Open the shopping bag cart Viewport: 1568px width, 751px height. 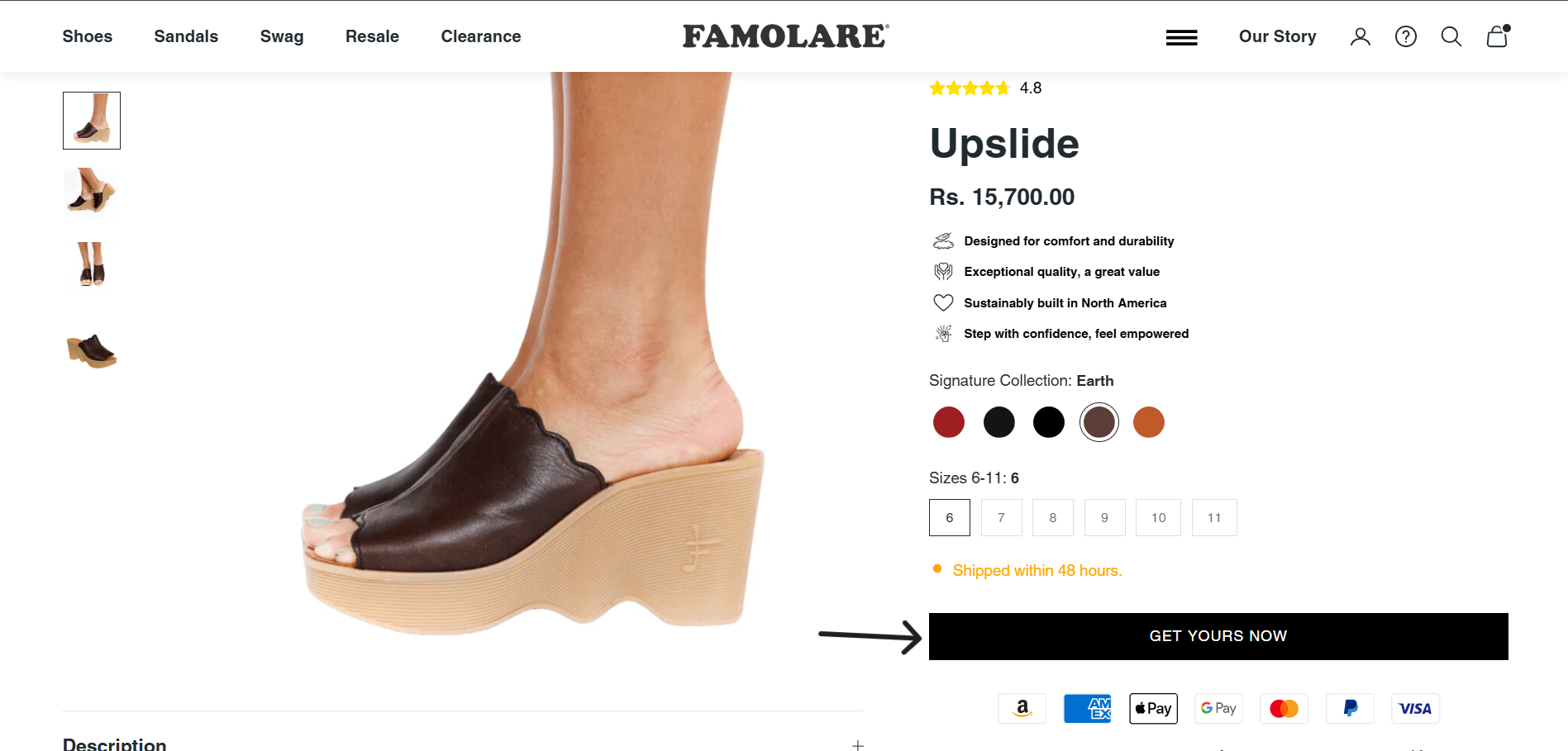1497,36
